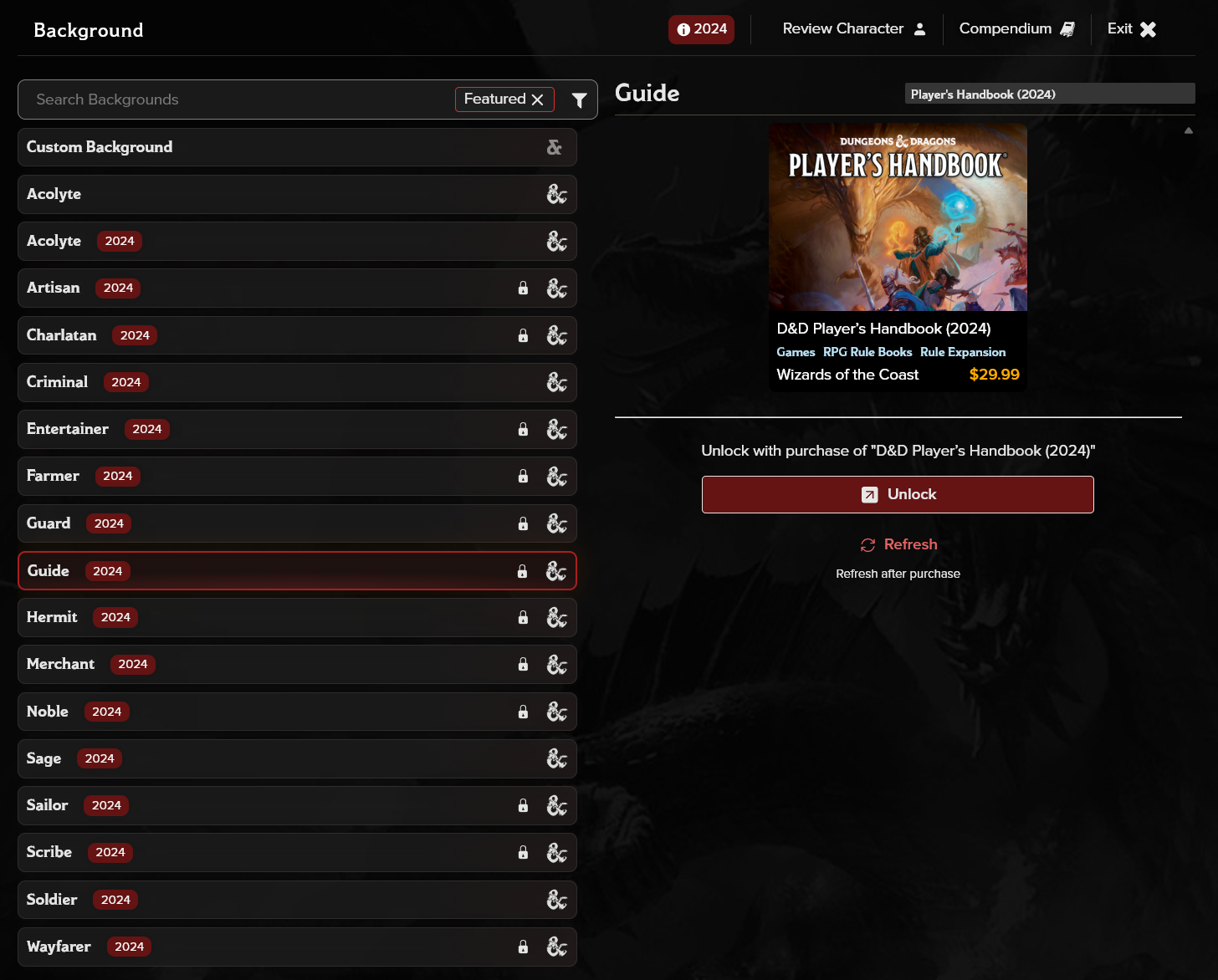Click the D&D ampersand icon on Sage row
1218x980 pixels.
[556, 758]
